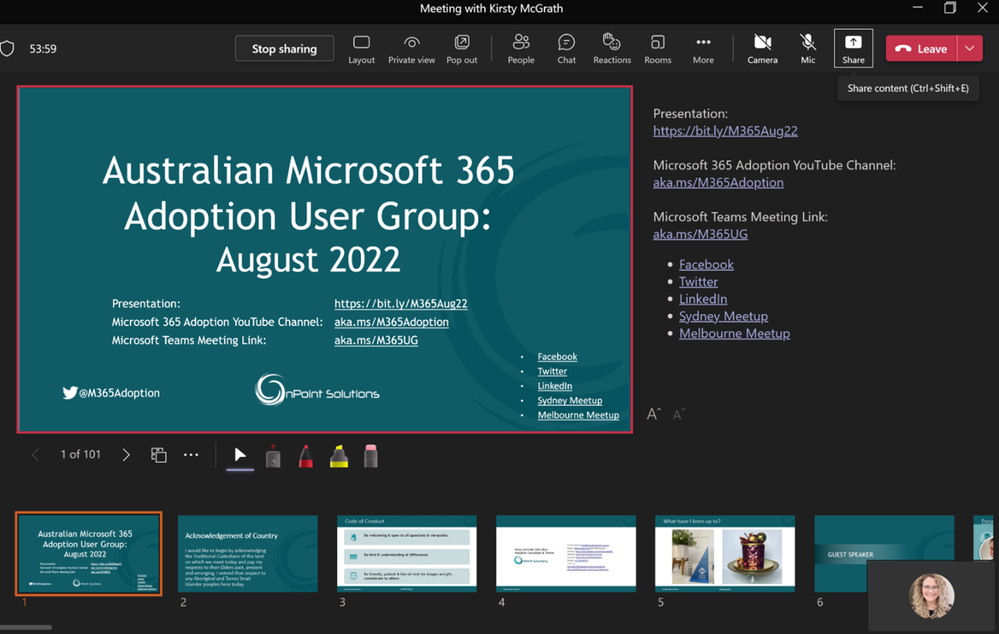Select the laser pointer tool

click(273, 456)
